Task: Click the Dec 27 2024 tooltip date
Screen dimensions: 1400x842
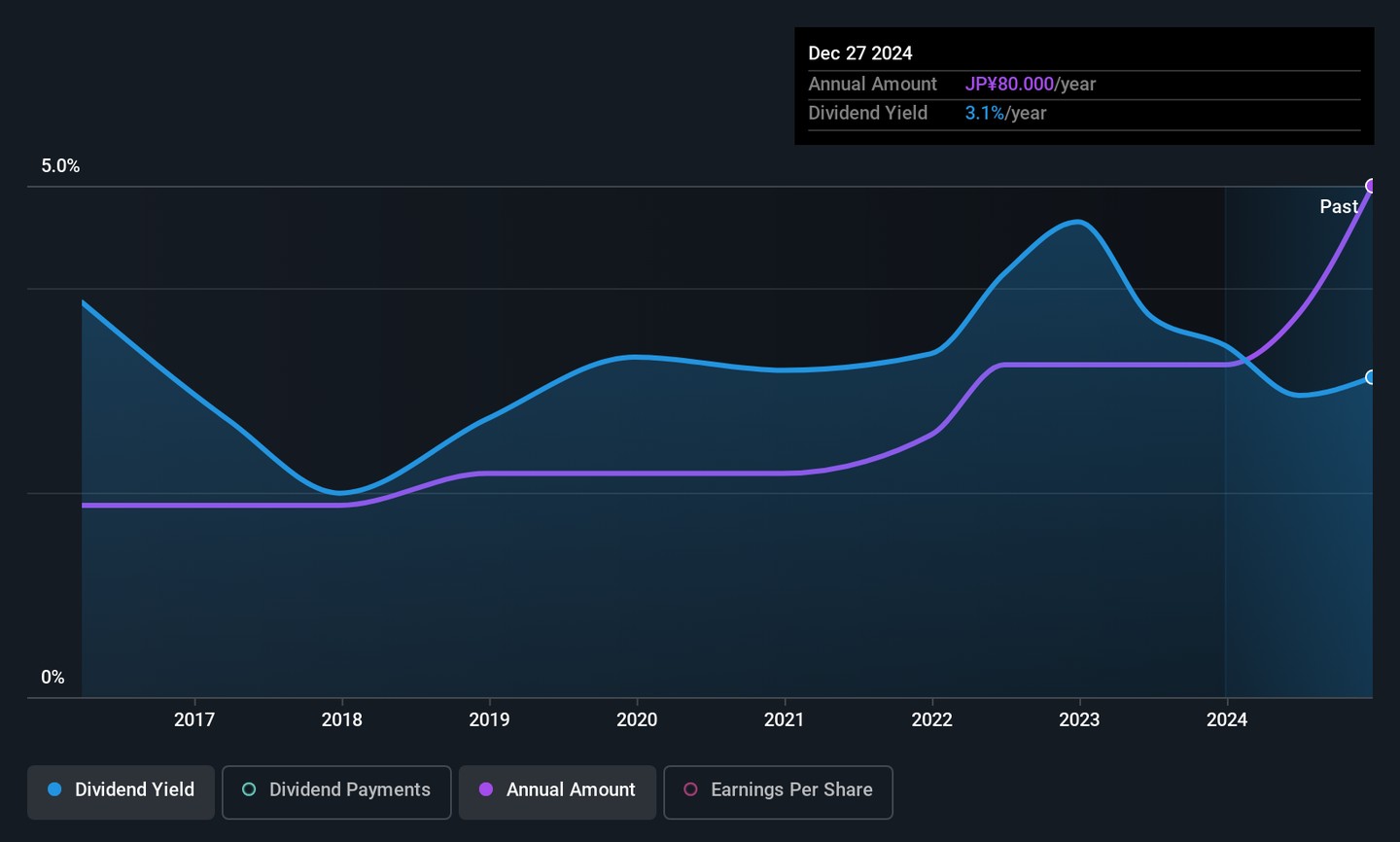Action: click(x=860, y=53)
